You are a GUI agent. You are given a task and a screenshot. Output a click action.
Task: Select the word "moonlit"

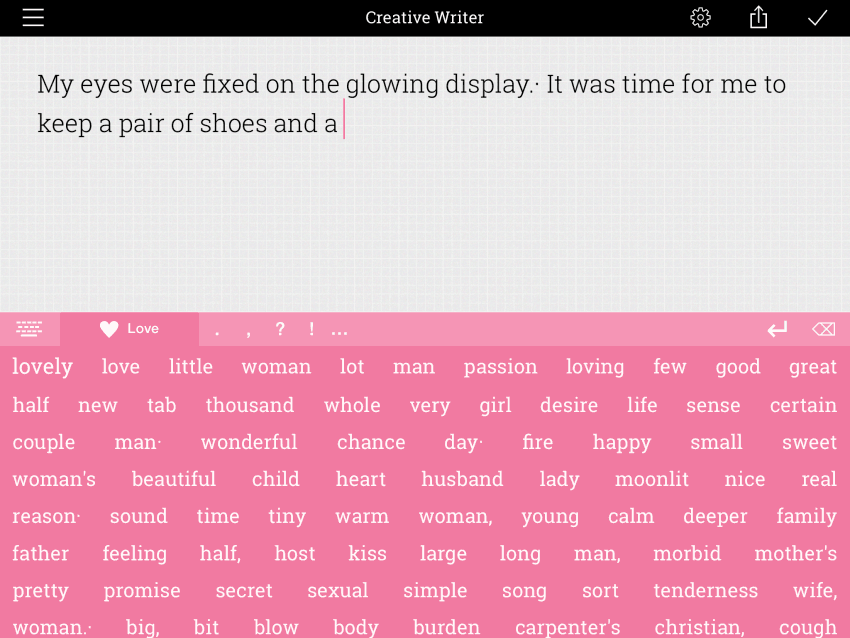651,479
